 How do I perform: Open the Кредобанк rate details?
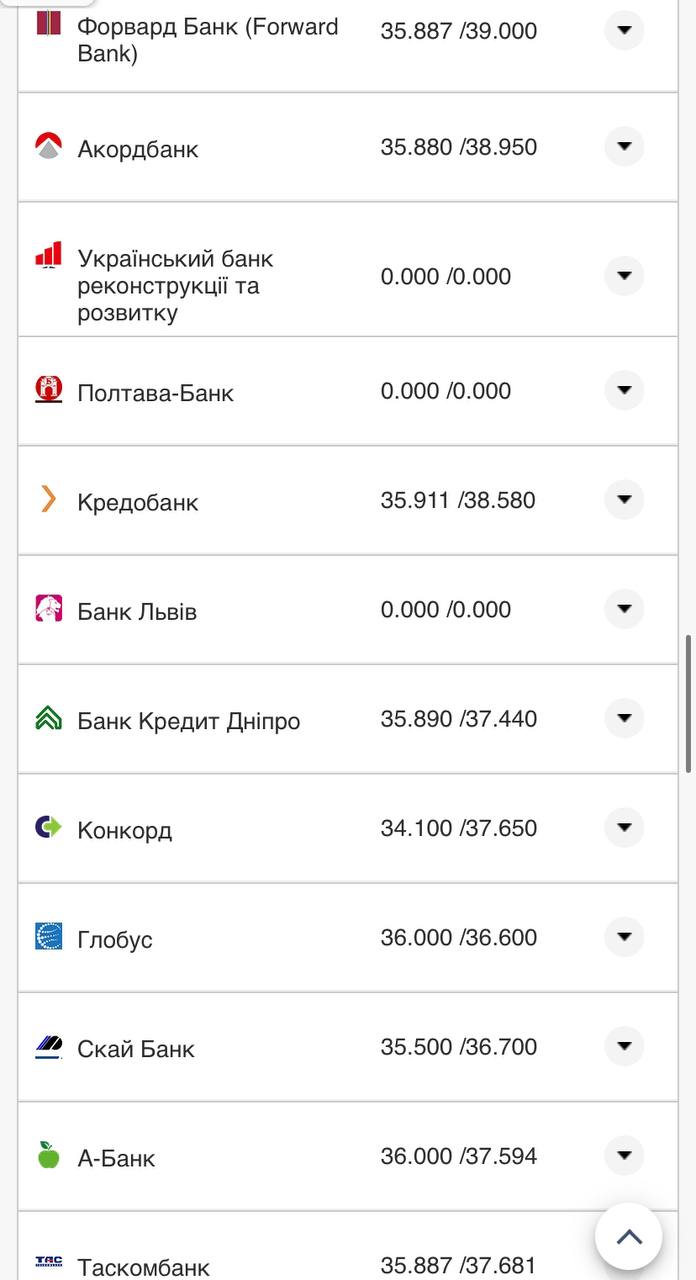pos(623,500)
